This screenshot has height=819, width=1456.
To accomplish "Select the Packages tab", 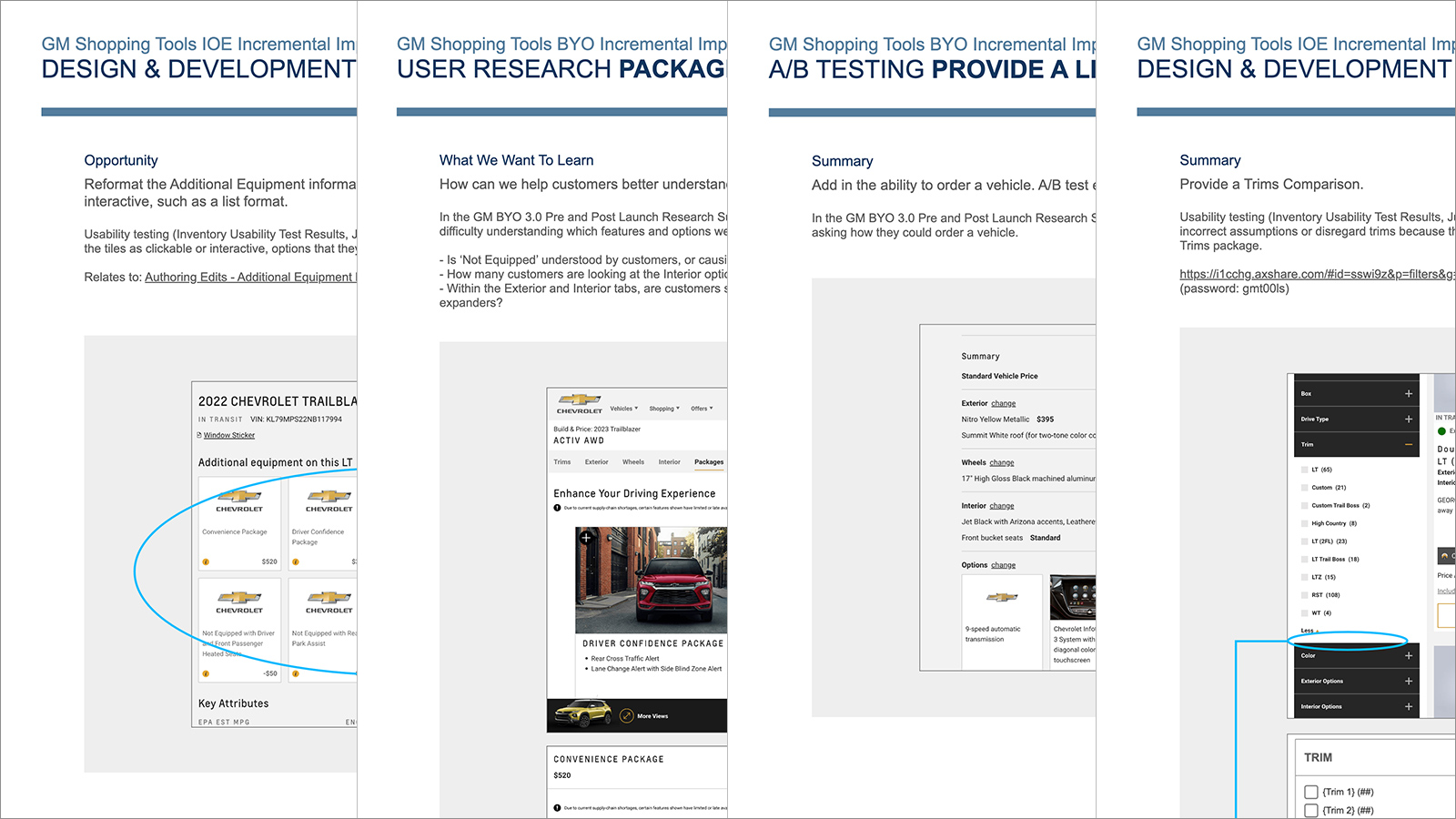I will (x=709, y=462).
